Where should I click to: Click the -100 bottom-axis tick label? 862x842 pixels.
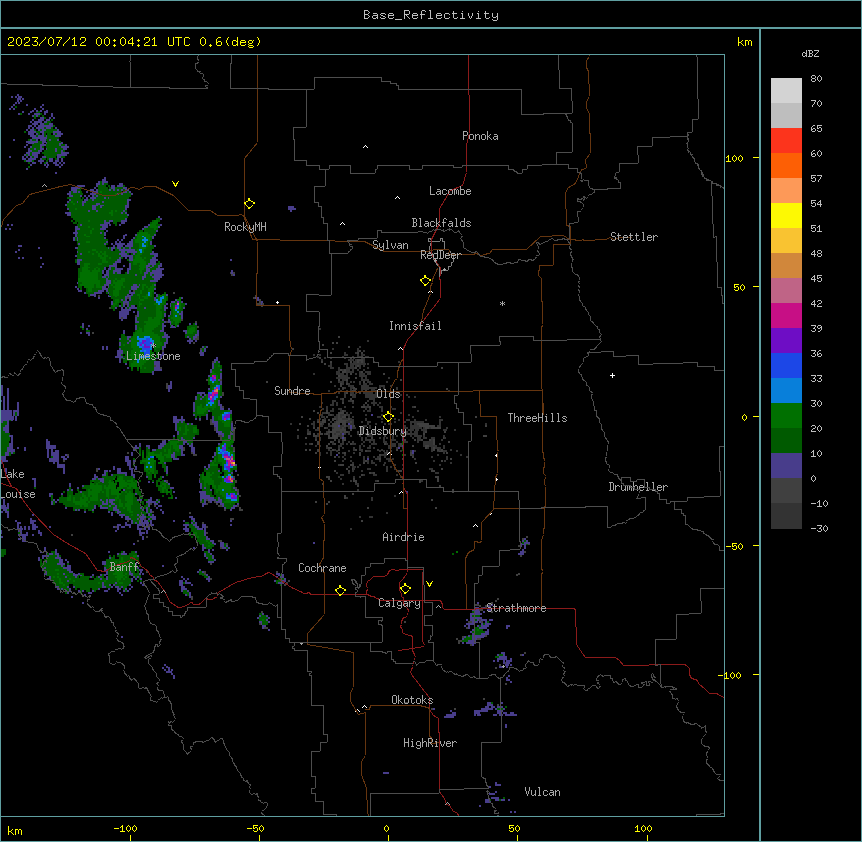pos(125,828)
